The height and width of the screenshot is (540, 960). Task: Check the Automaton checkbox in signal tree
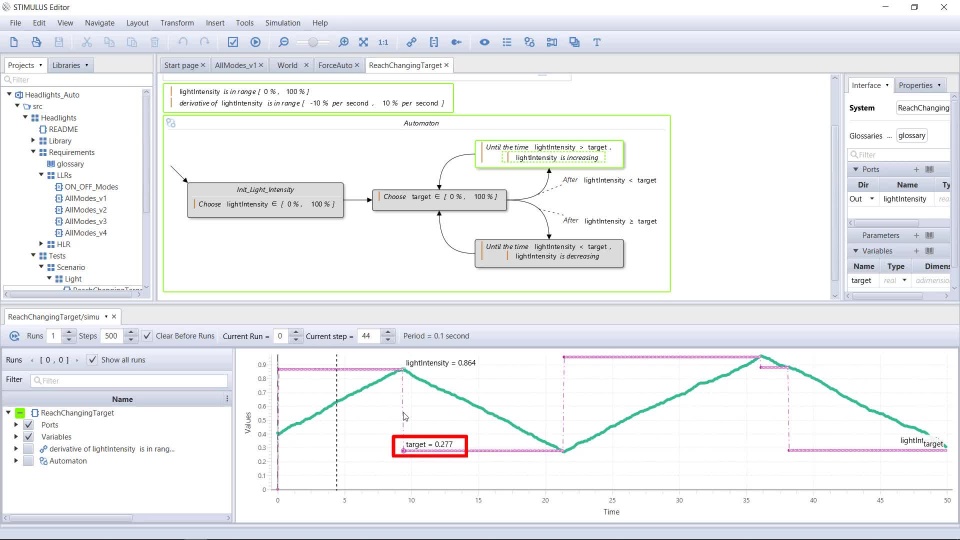click(28, 461)
